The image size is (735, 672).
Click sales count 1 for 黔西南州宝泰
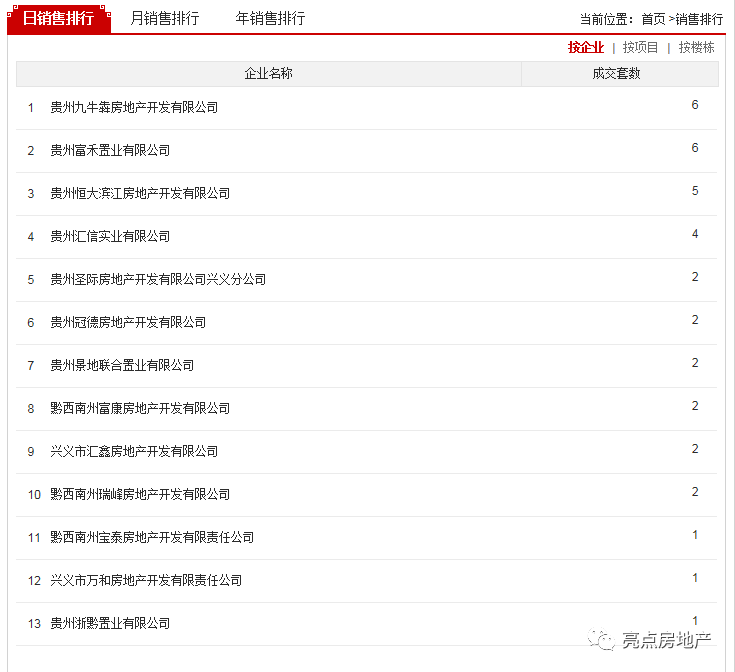click(695, 535)
